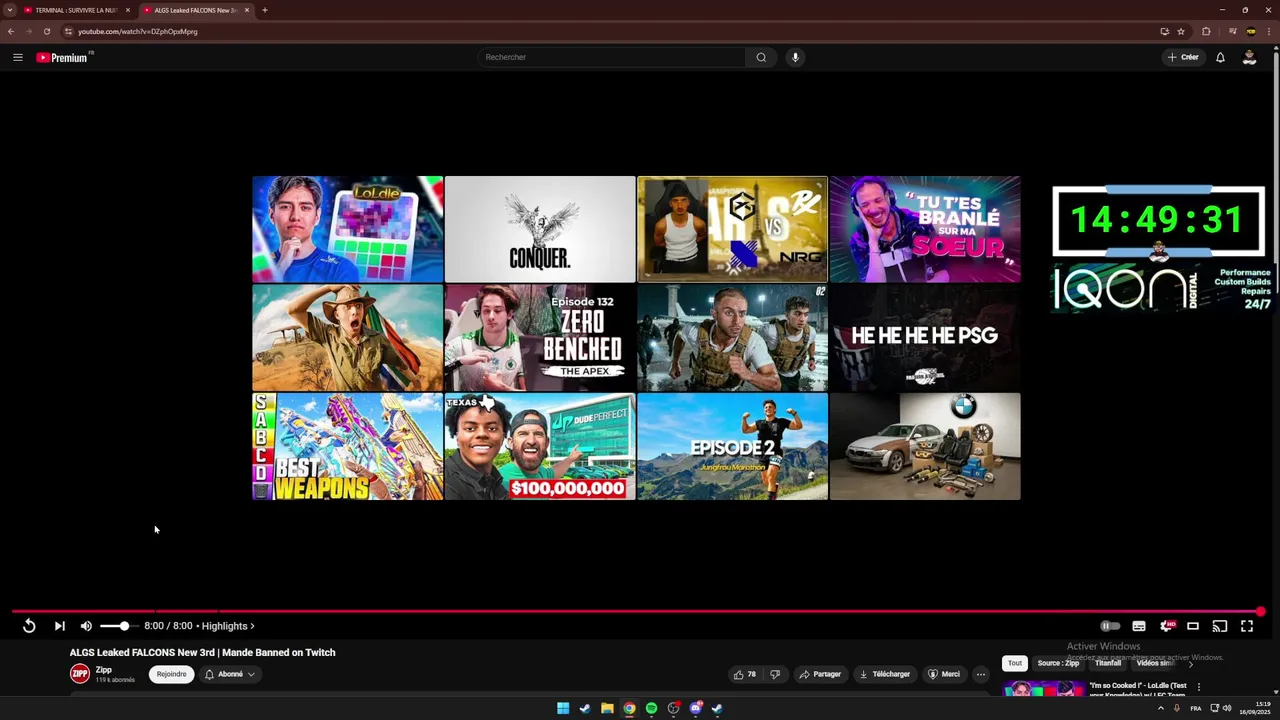Screen dimensions: 1280x720
Task: Open the Abonné subscription dropdown
Action: (x=230, y=674)
